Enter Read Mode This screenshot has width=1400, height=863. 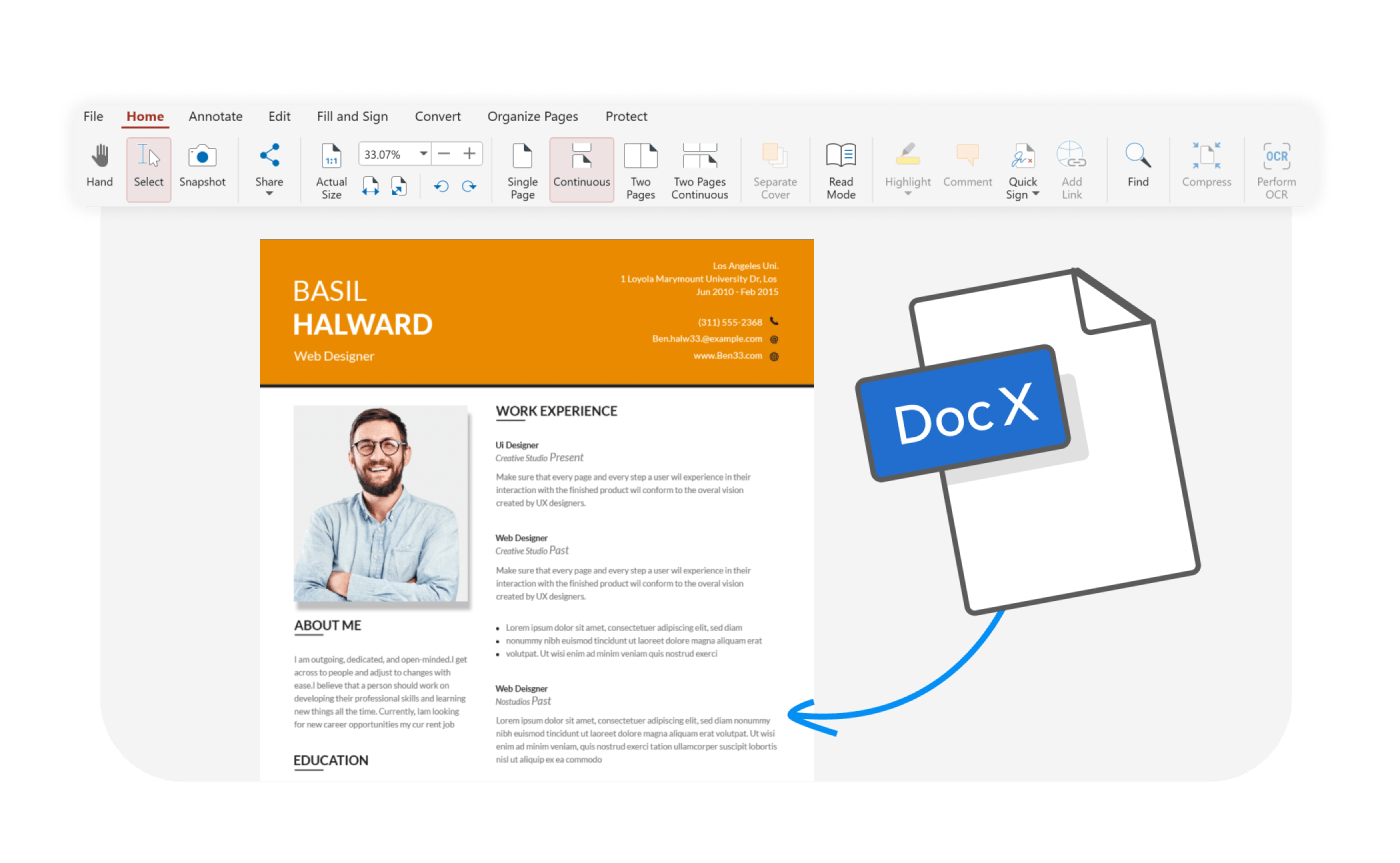pyautogui.click(x=841, y=171)
